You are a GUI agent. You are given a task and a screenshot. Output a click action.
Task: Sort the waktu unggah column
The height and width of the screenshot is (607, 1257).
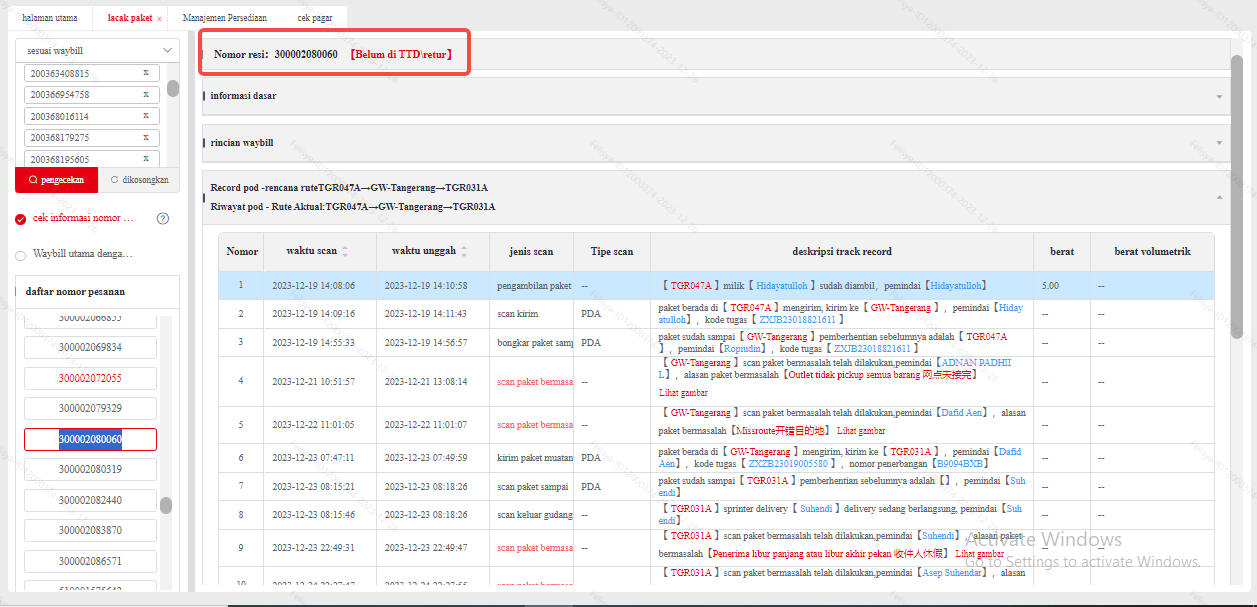[x=463, y=251]
